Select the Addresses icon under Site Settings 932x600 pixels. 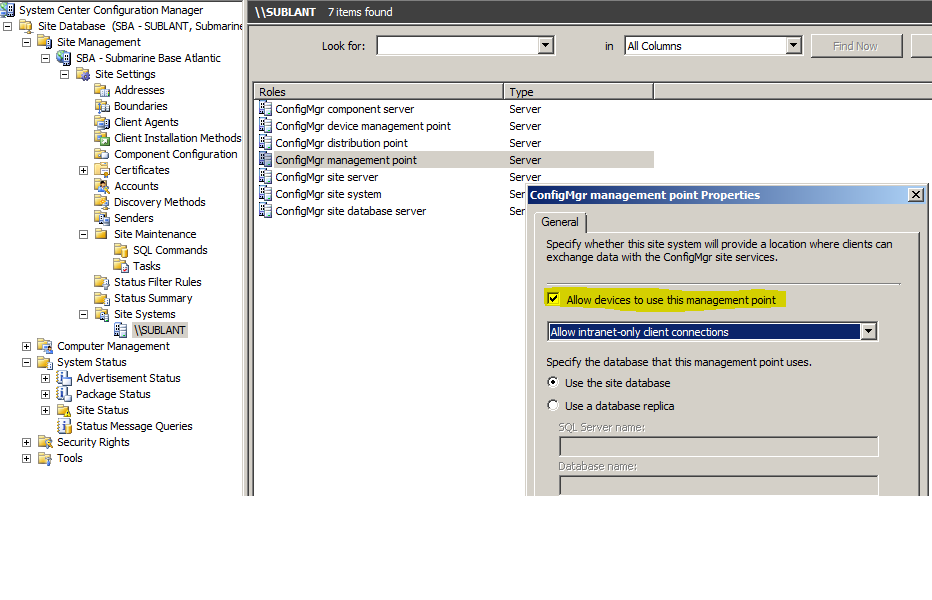[103, 89]
